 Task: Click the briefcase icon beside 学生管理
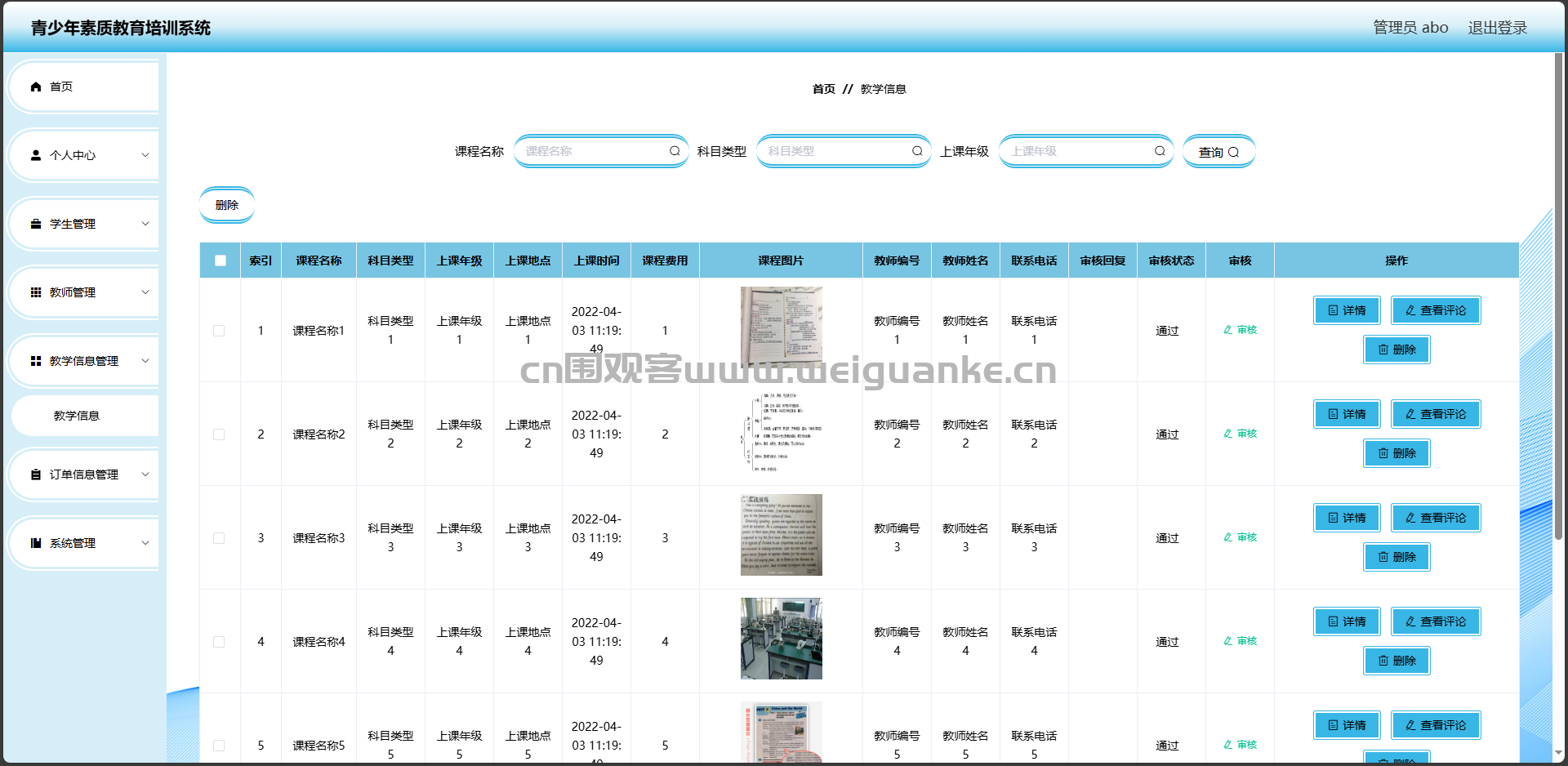(36, 224)
